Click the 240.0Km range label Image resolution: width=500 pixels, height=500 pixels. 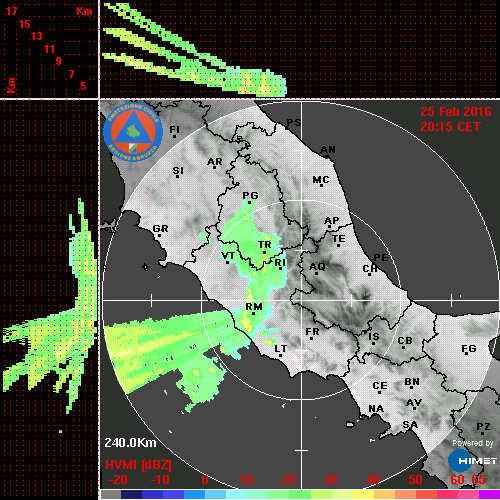(130, 443)
